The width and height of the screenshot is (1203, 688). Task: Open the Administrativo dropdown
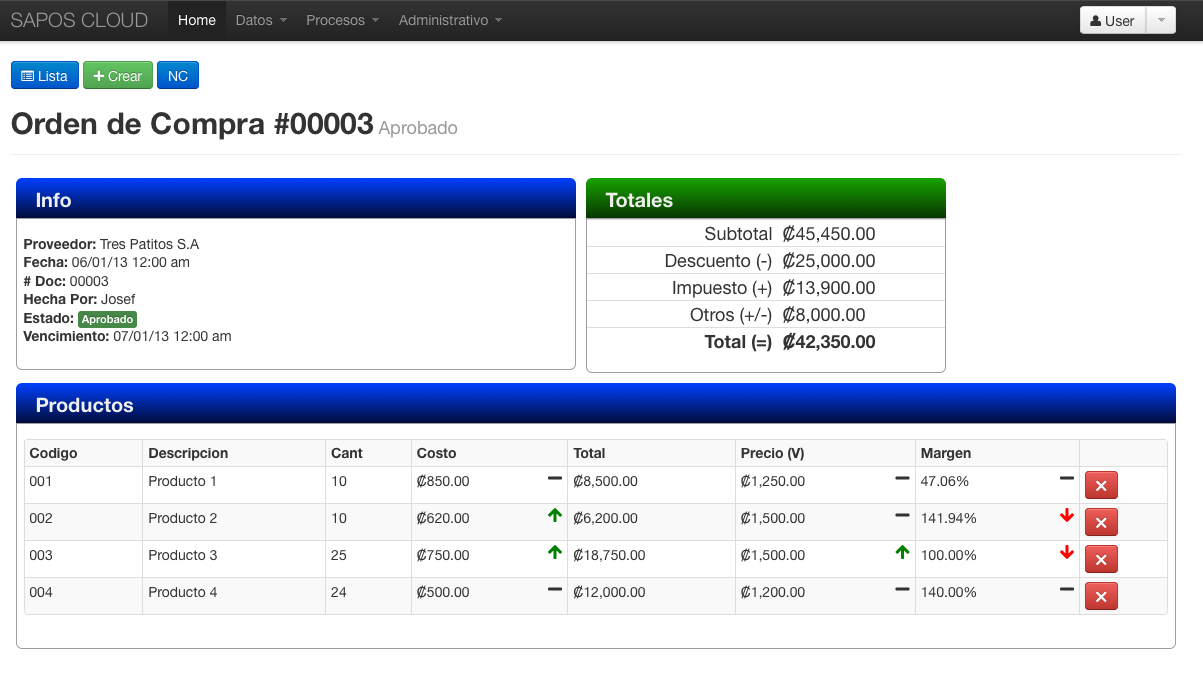[x=450, y=20]
